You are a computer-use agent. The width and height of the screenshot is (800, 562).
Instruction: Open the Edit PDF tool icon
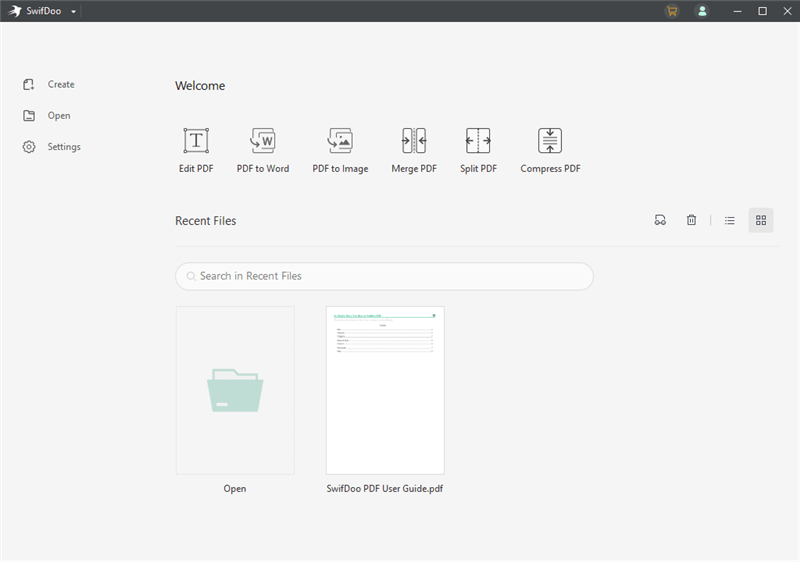coord(196,141)
